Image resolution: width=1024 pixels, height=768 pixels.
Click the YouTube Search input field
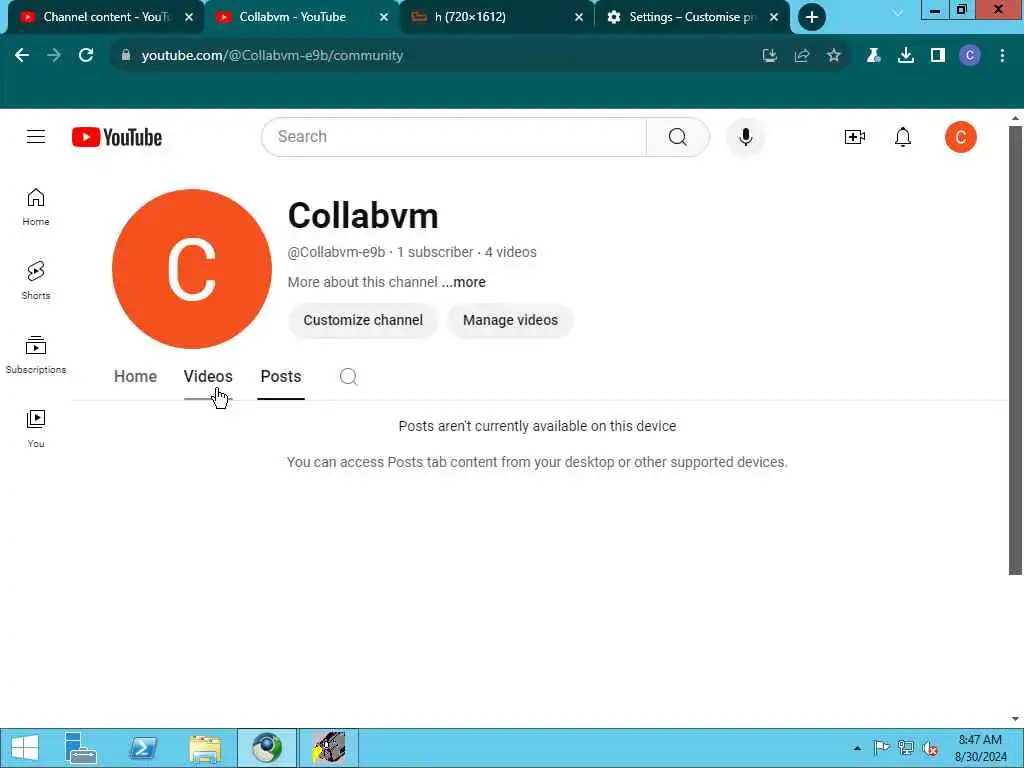click(x=454, y=136)
